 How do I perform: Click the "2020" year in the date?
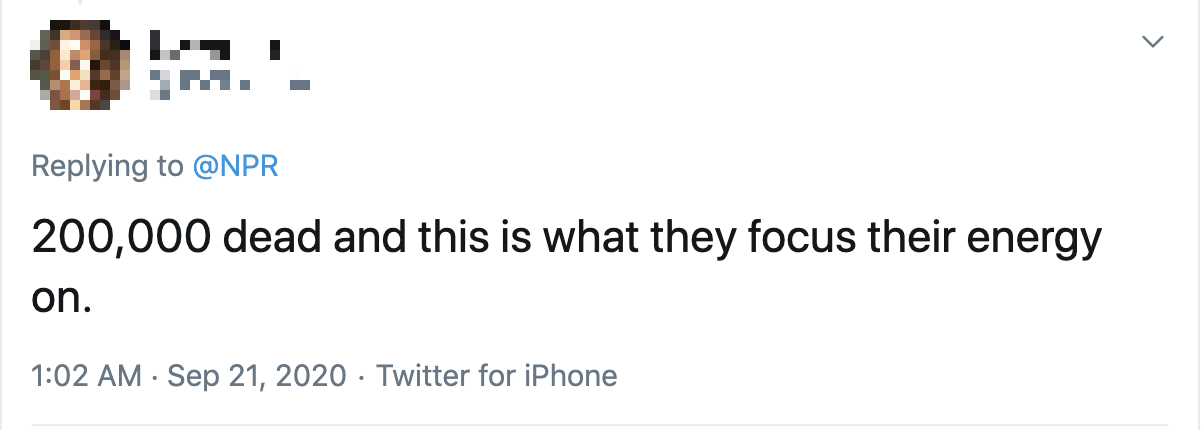[x=310, y=376]
